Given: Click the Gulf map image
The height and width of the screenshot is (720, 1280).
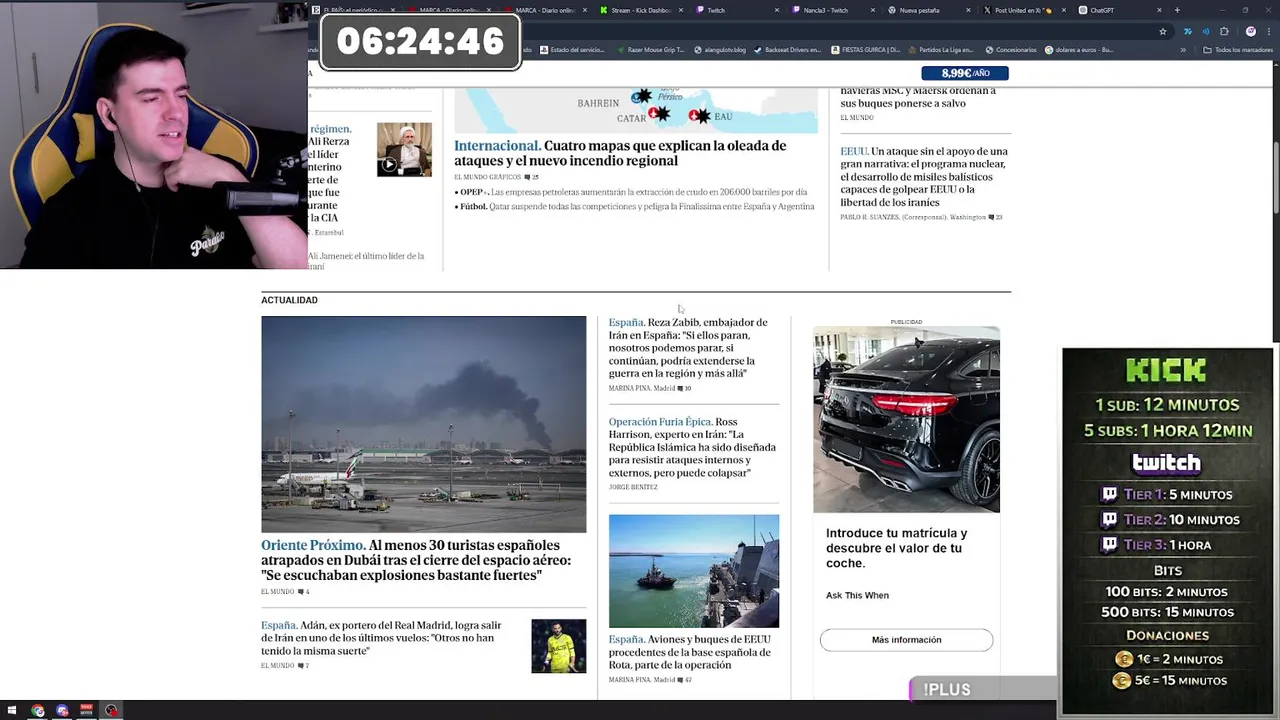Looking at the screenshot, I should click(x=636, y=110).
